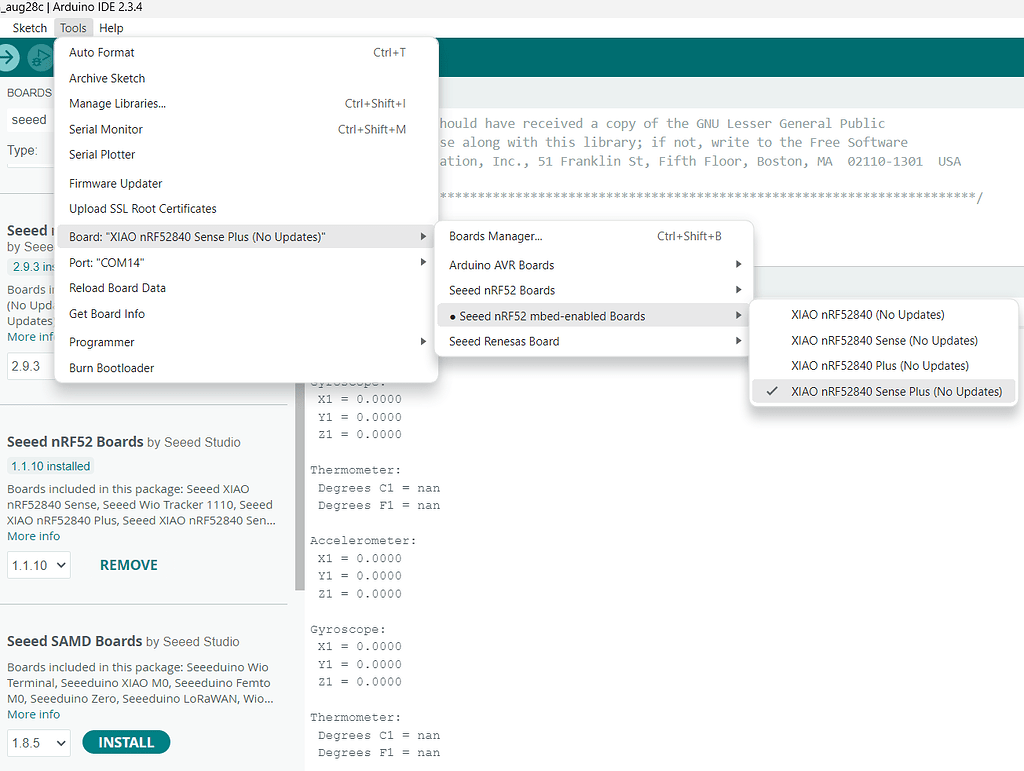Open the Sketch menu
The image size is (1024, 771).
coord(29,28)
